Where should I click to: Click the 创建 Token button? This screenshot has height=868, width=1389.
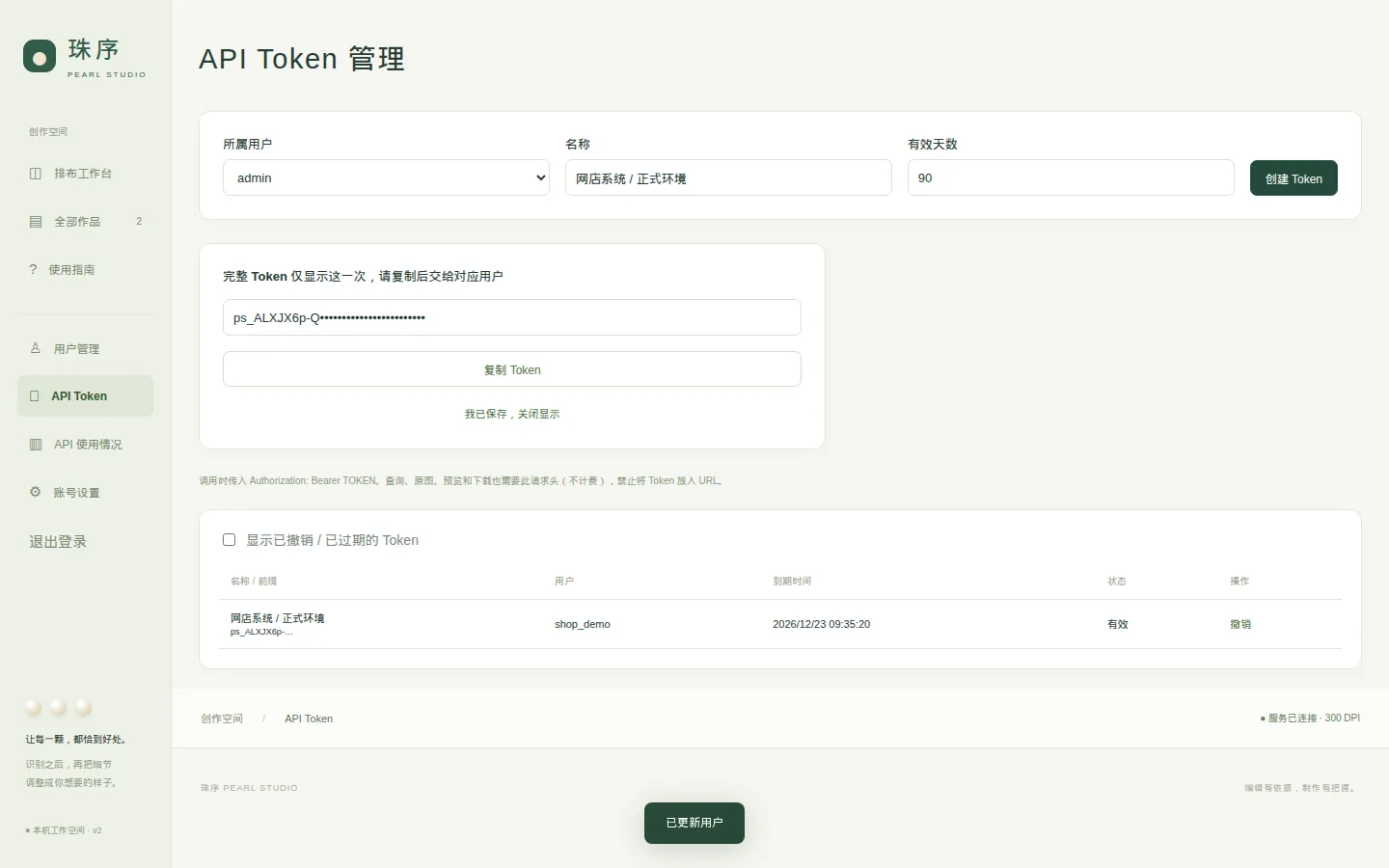click(x=1294, y=178)
